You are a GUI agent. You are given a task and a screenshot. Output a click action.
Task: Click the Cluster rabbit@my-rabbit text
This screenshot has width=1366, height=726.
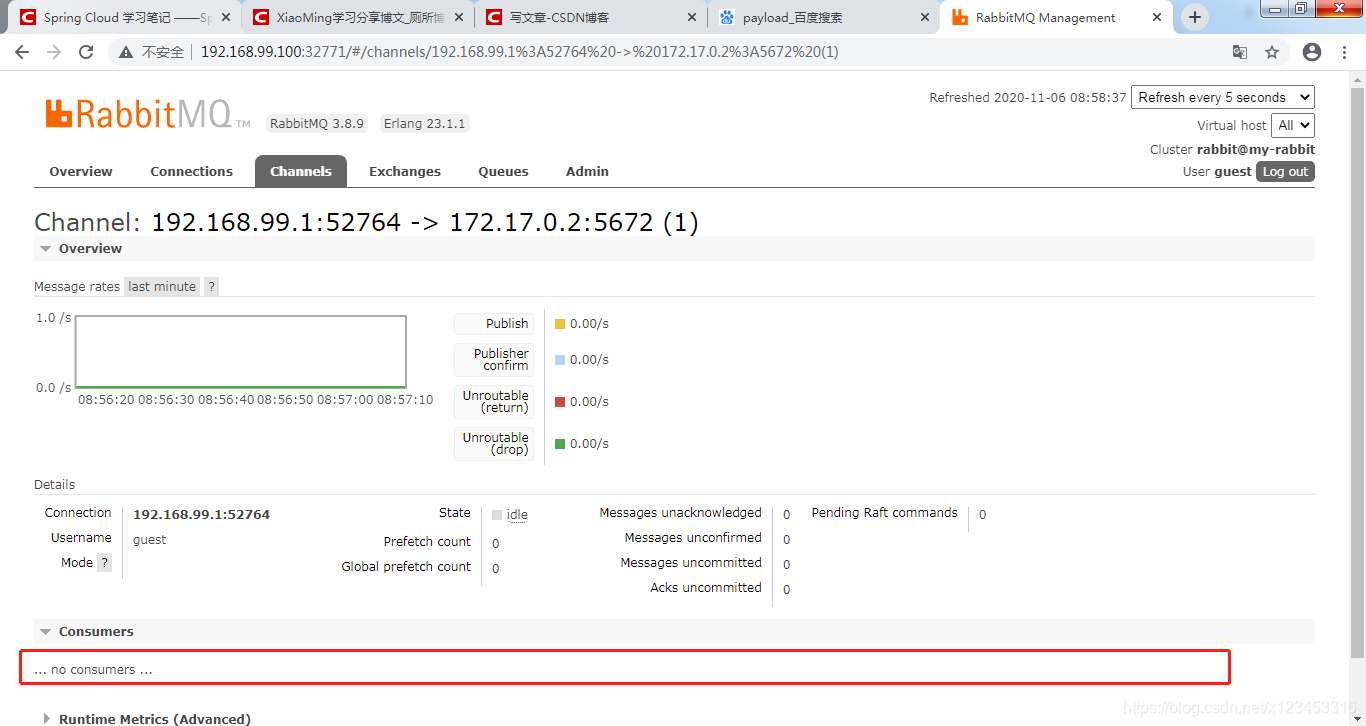1232,149
